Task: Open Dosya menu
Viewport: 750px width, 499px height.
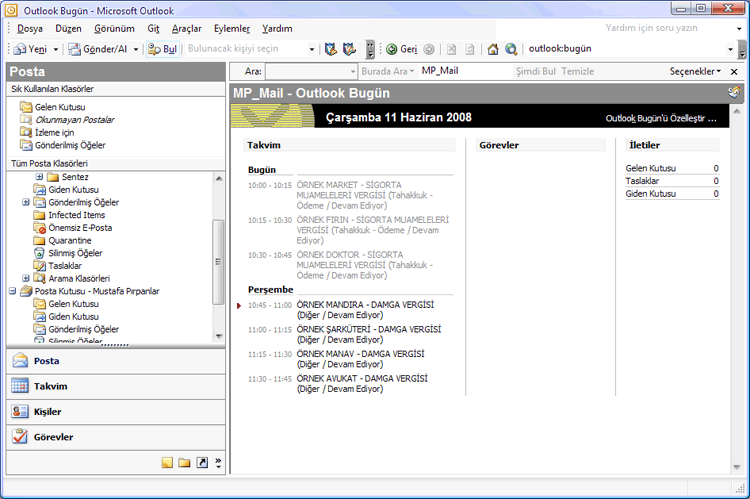Action: 30,29
